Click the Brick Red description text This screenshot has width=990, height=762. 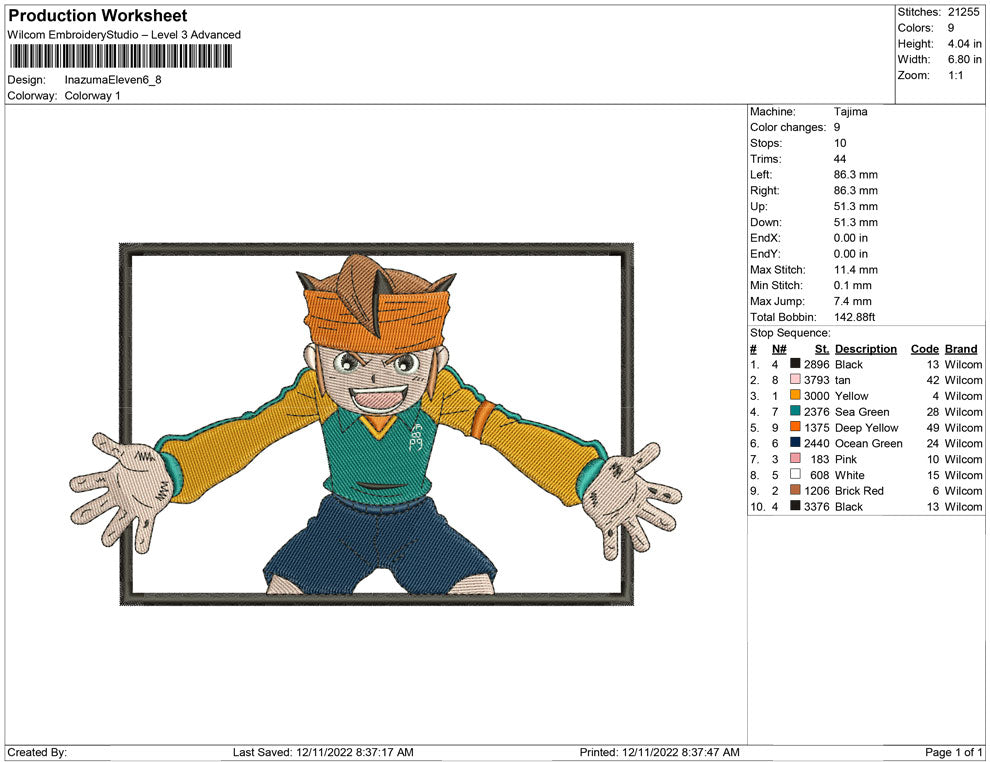859,491
